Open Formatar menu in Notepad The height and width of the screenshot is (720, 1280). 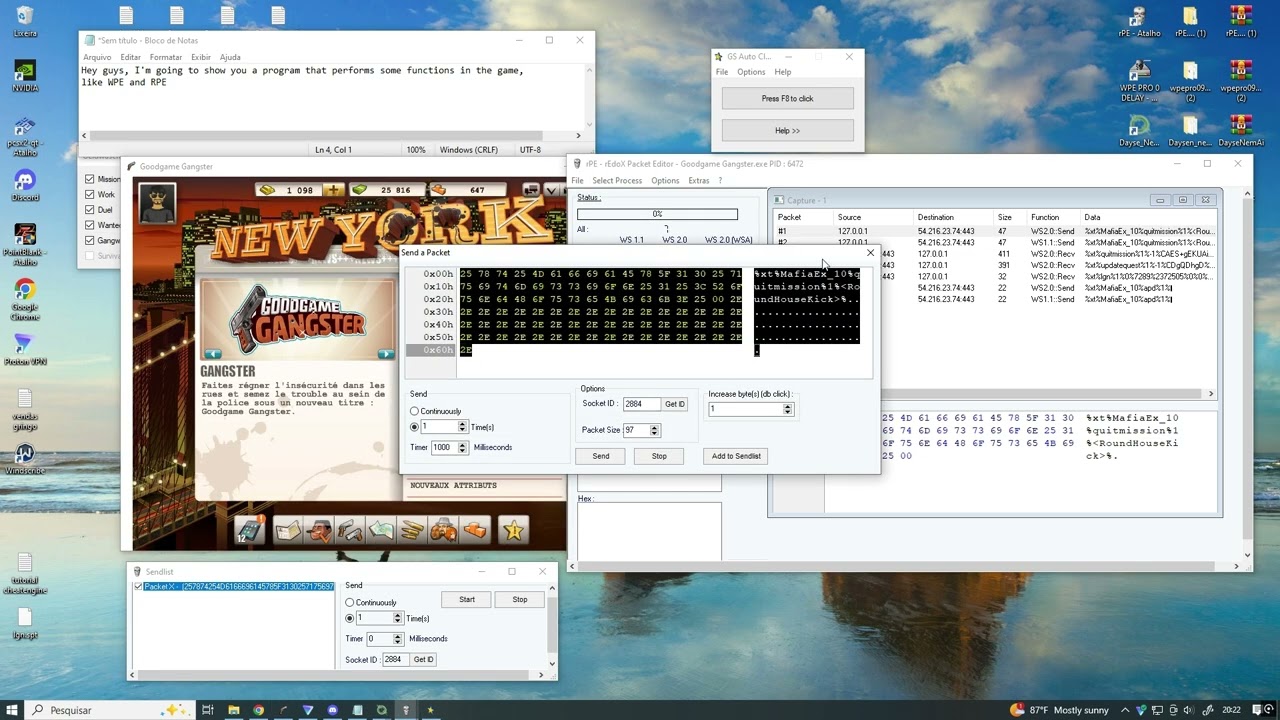[165, 57]
